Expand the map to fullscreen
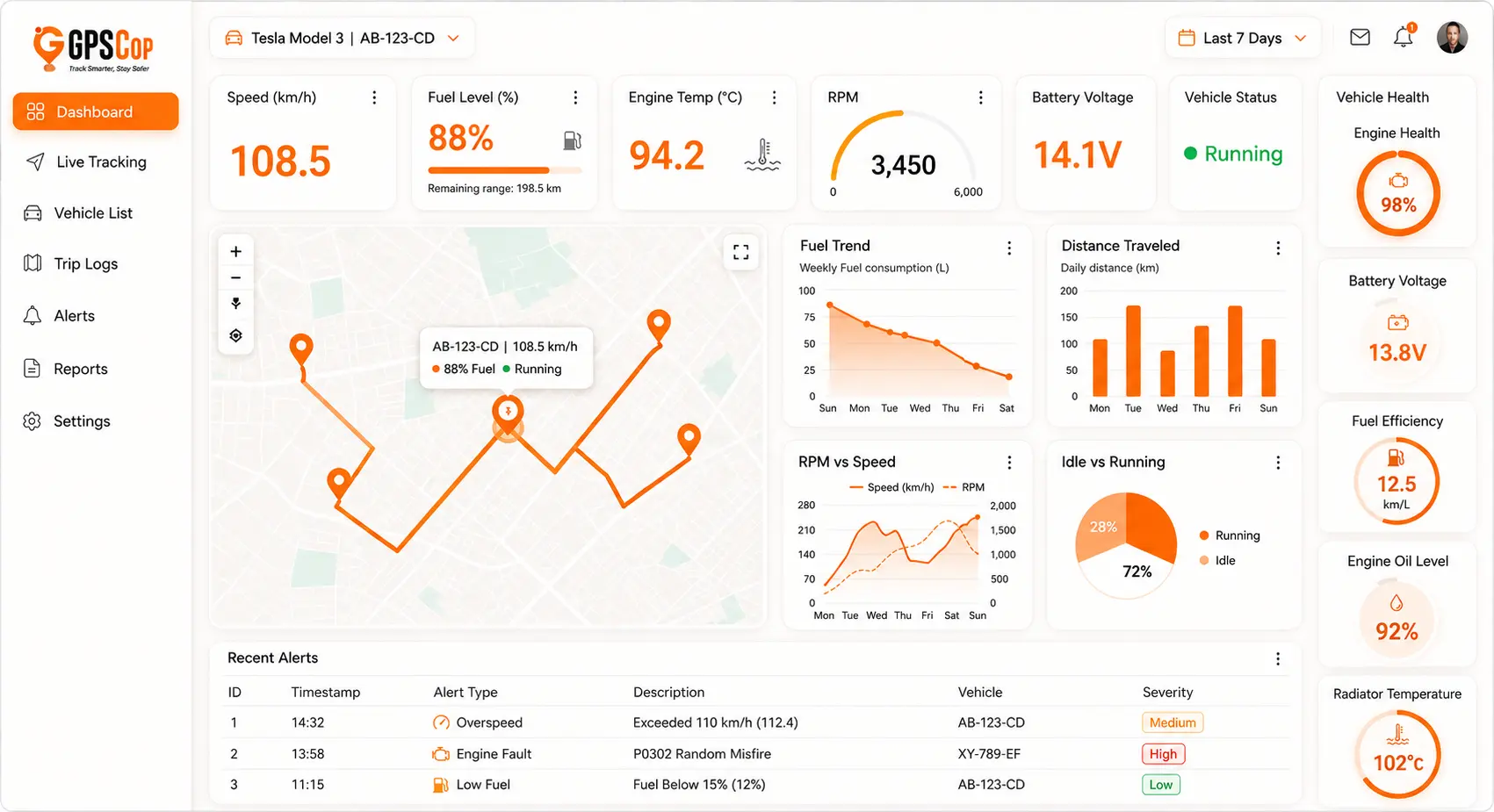Image resolution: width=1494 pixels, height=812 pixels. (740, 252)
